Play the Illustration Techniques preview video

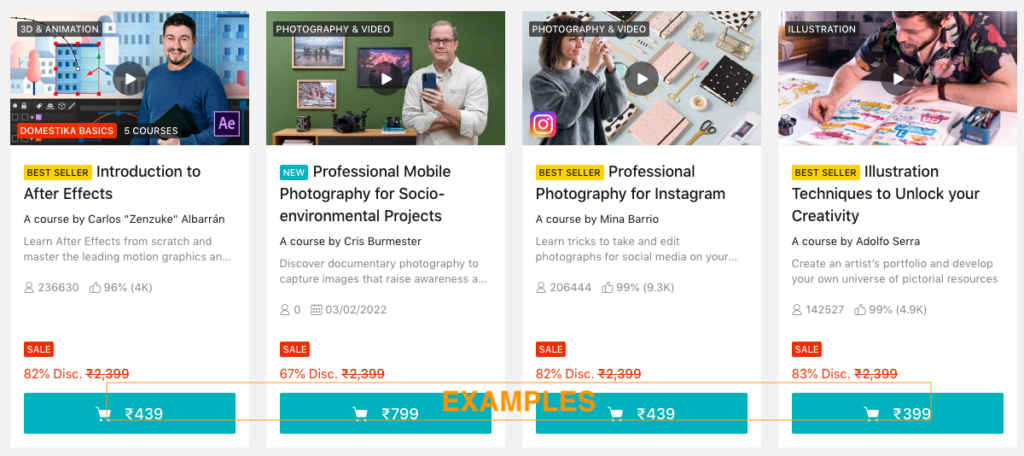897,79
